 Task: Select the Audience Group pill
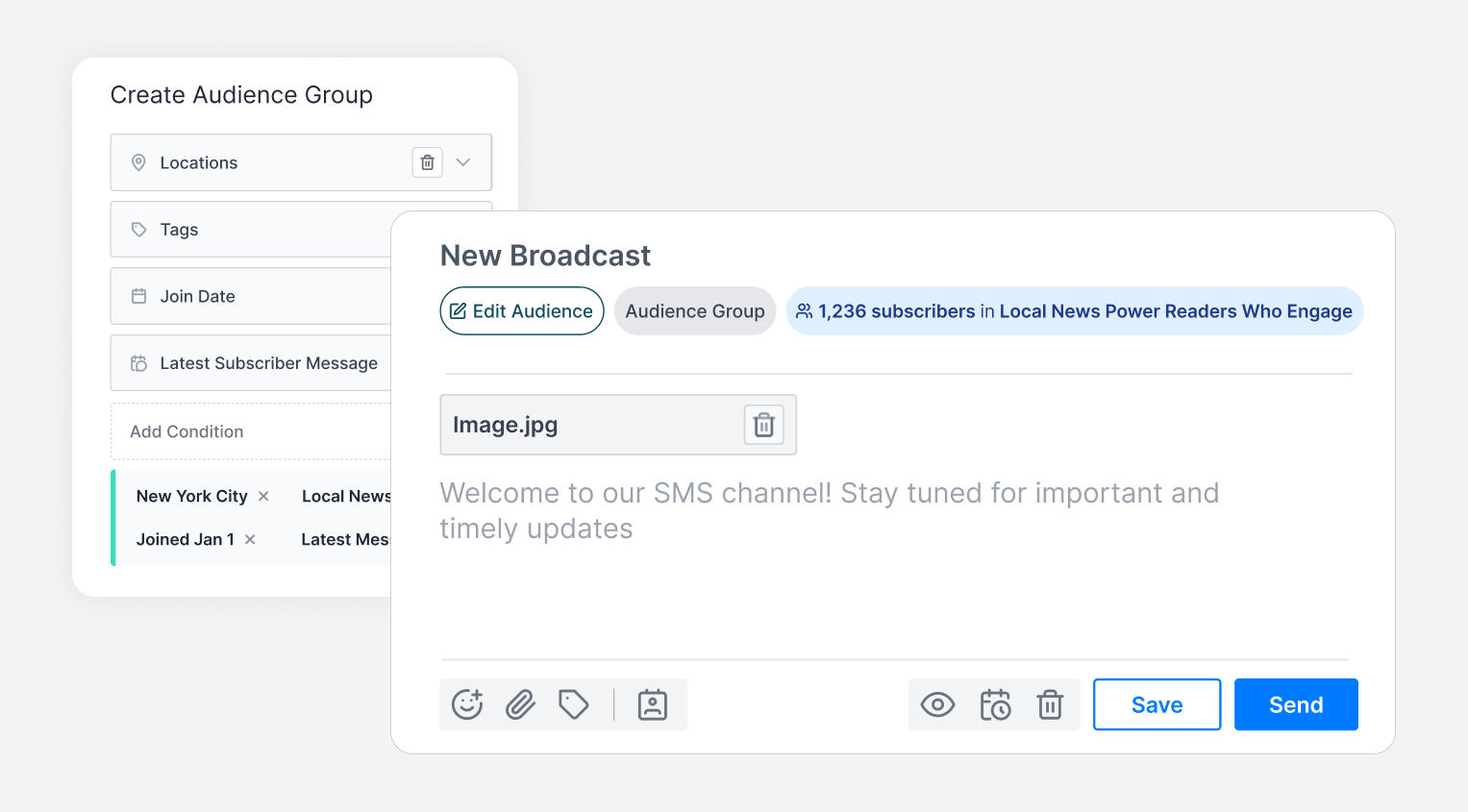click(694, 311)
